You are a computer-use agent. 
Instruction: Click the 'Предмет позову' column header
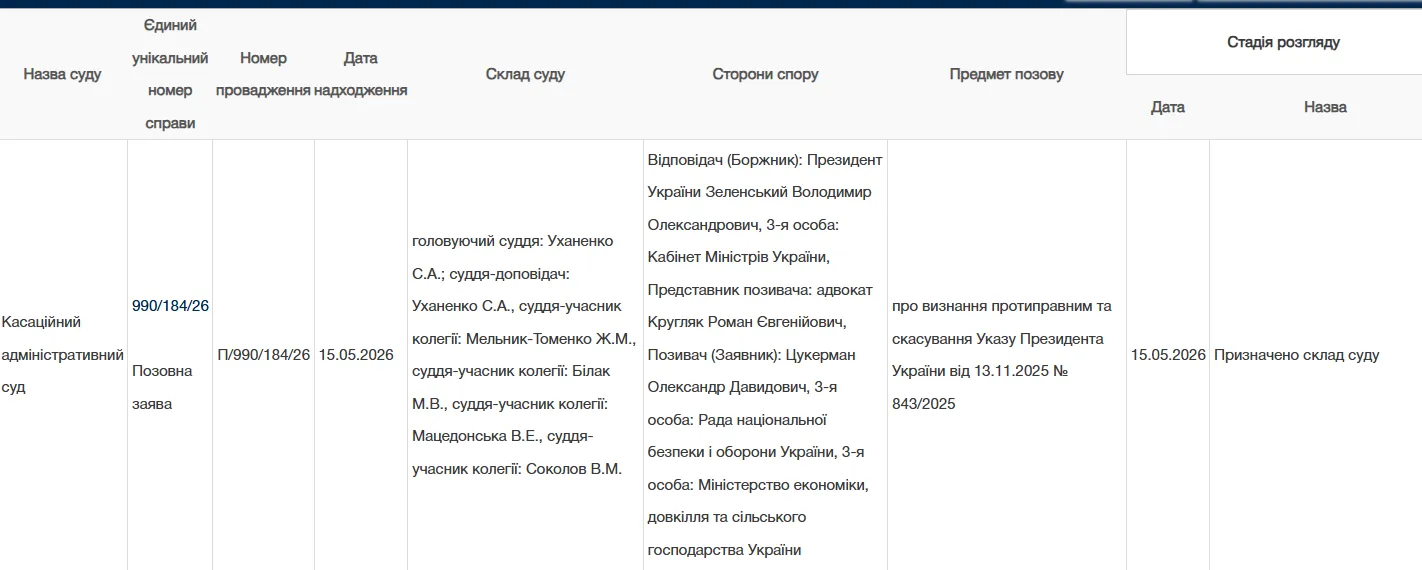[x=1007, y=74]
